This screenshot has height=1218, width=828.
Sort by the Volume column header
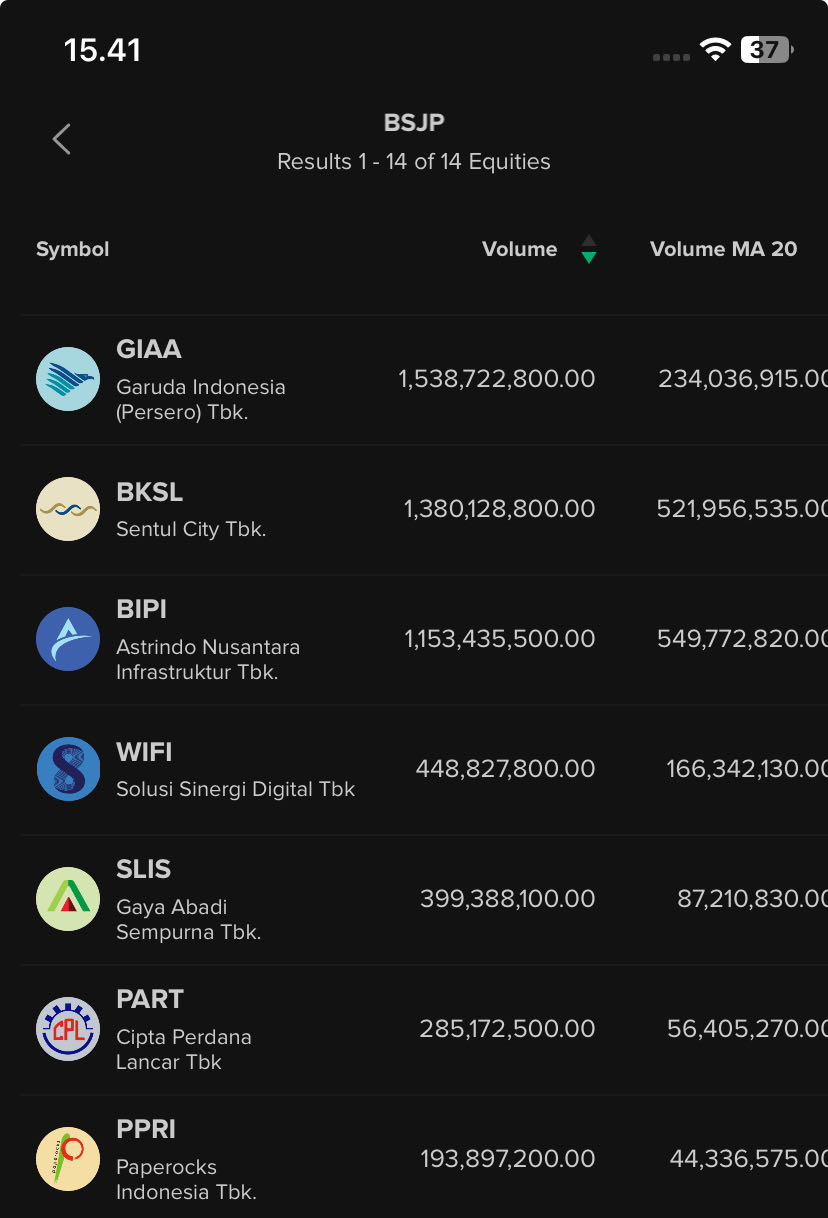pyautogui.click(x=519, y=249)
